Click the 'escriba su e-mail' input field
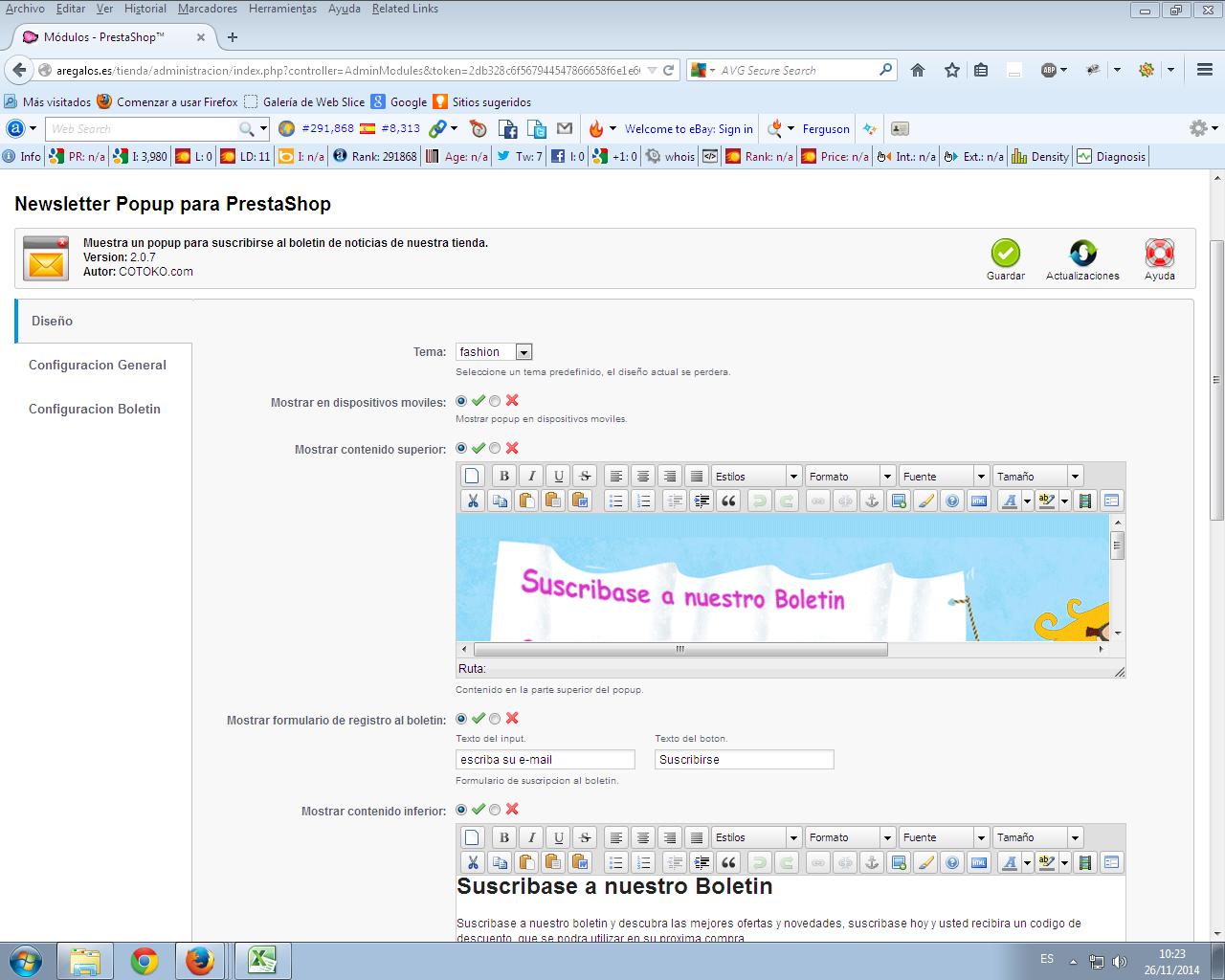The image size is (1225, 980). (x=546, y=760)
